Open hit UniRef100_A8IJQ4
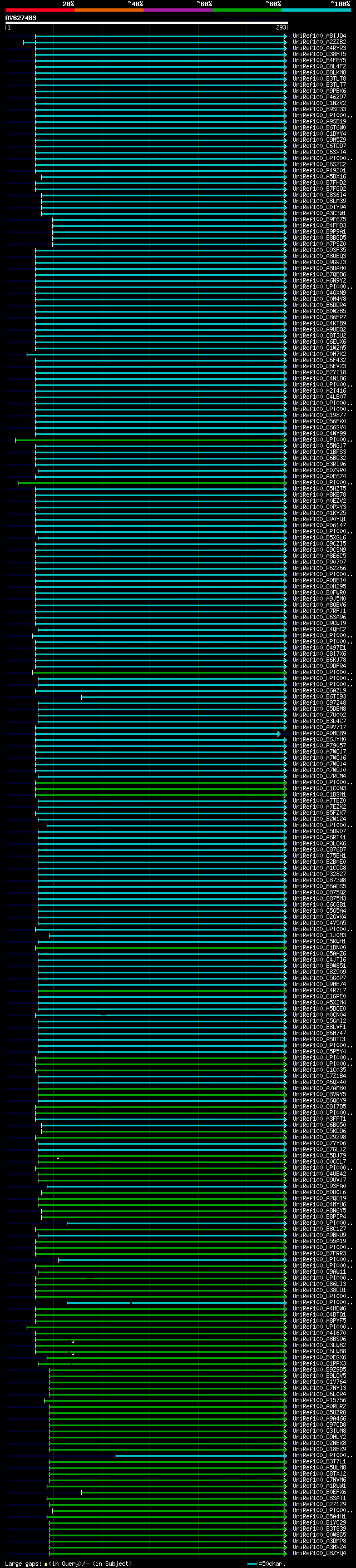 319,36
